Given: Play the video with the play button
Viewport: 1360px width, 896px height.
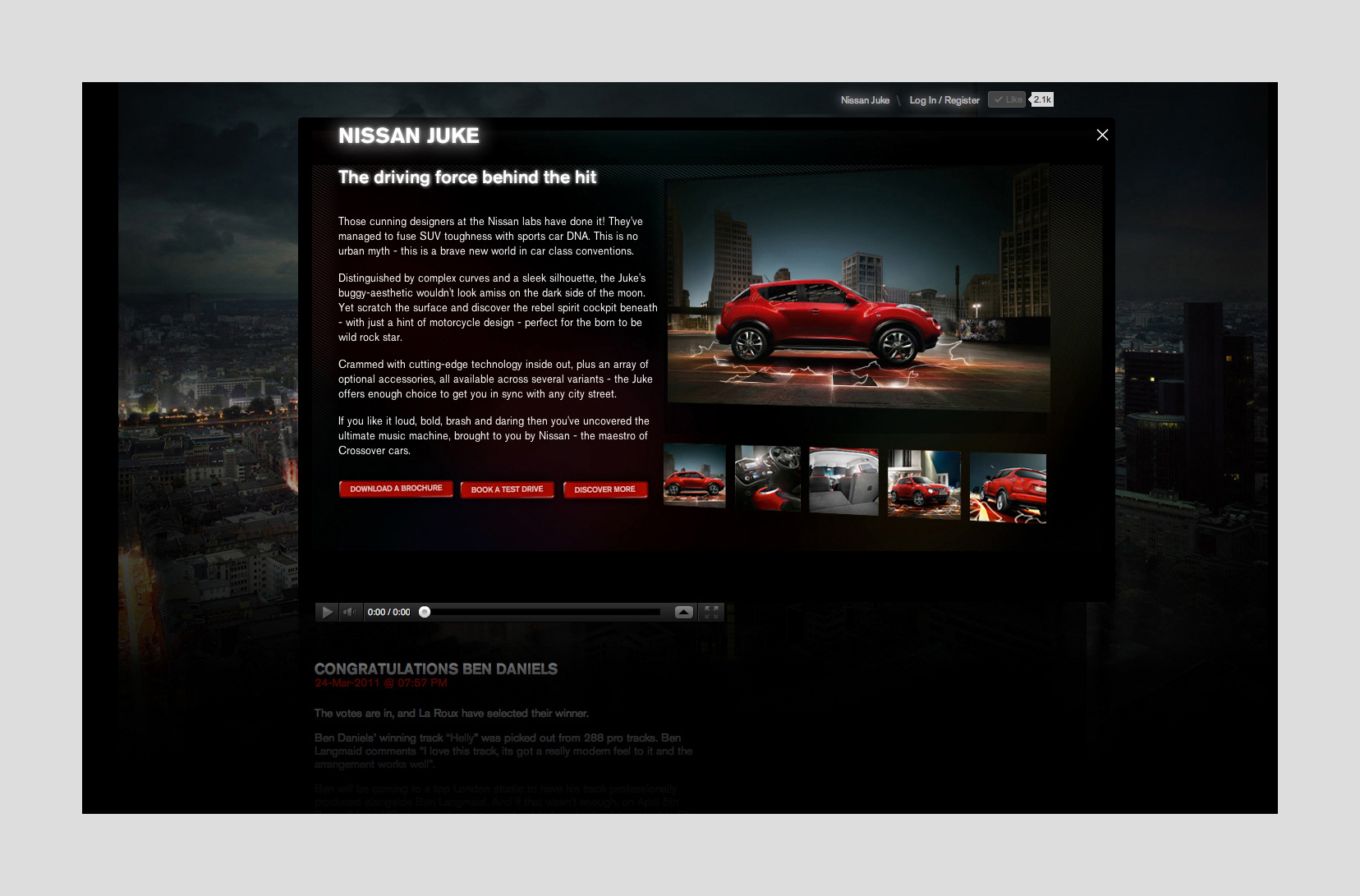Looking at the screenshot, I should tap(327, 612).
